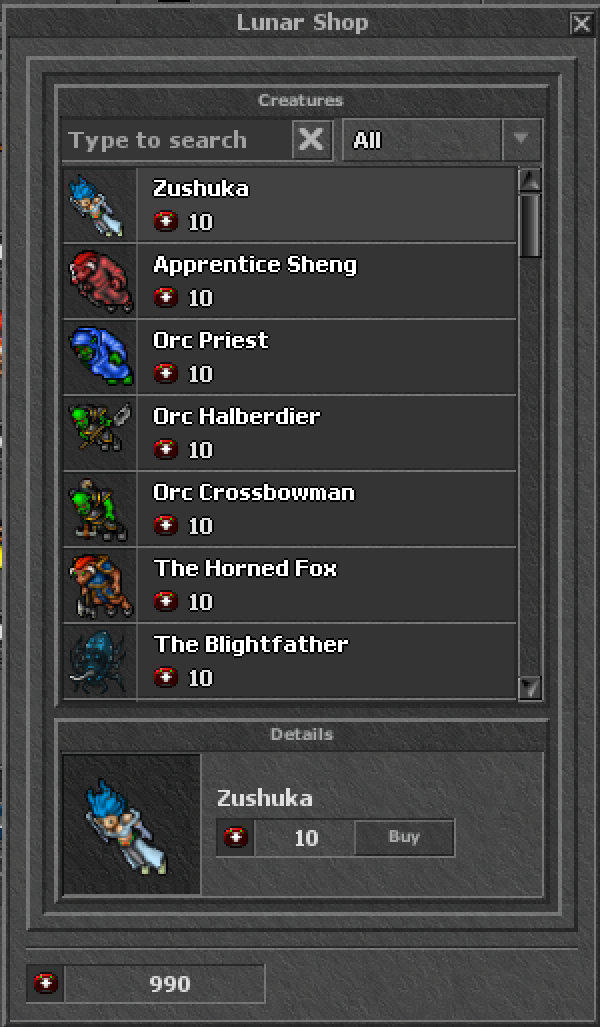Select The Horned Fox sprite icon
Image resolution: width=600 pixels, height=1027 pixels.
click(100, 585)
